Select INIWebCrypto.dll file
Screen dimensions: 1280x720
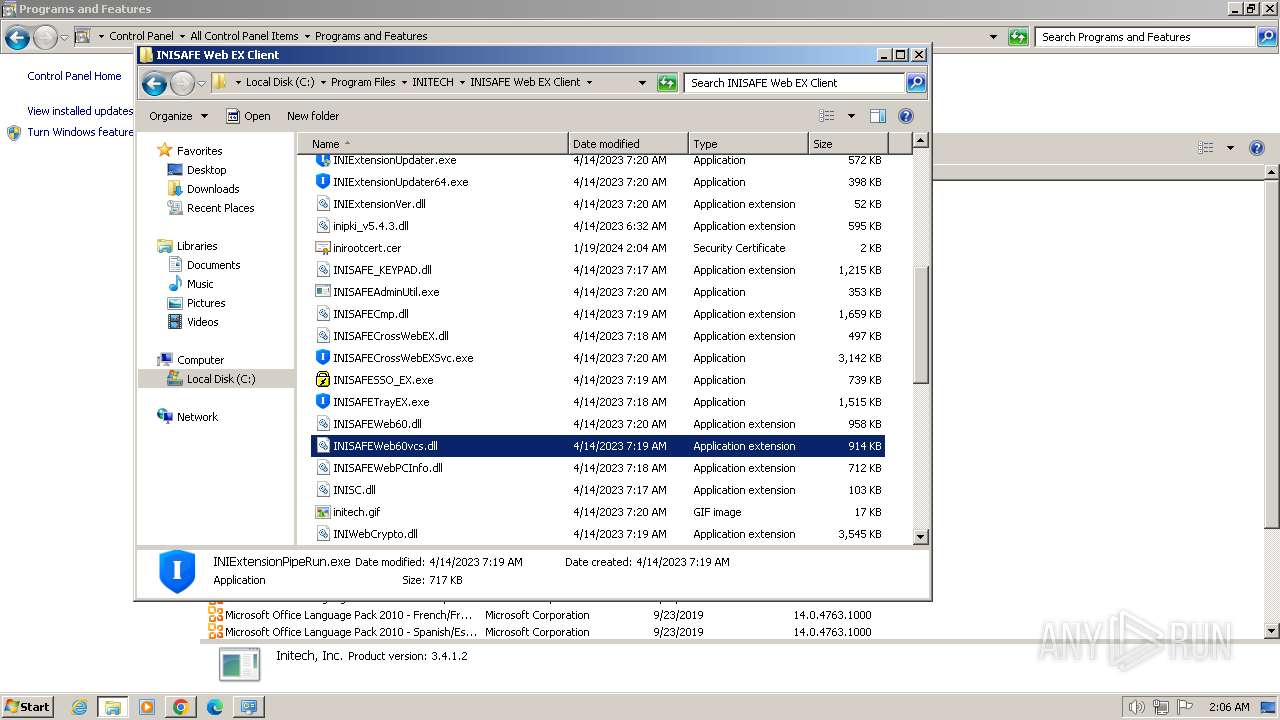(375, 534)
